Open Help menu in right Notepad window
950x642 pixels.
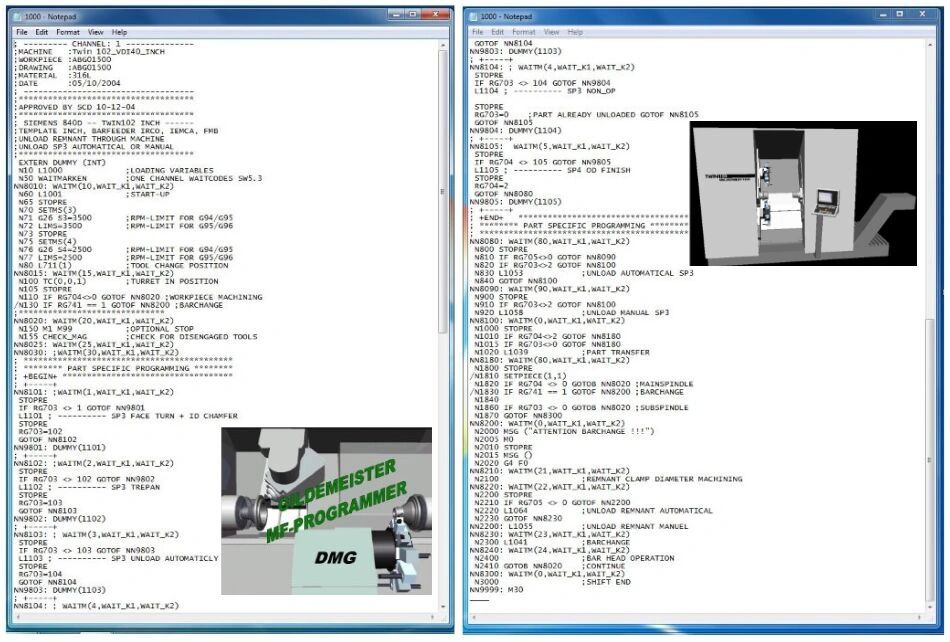(x=575, y=32)
